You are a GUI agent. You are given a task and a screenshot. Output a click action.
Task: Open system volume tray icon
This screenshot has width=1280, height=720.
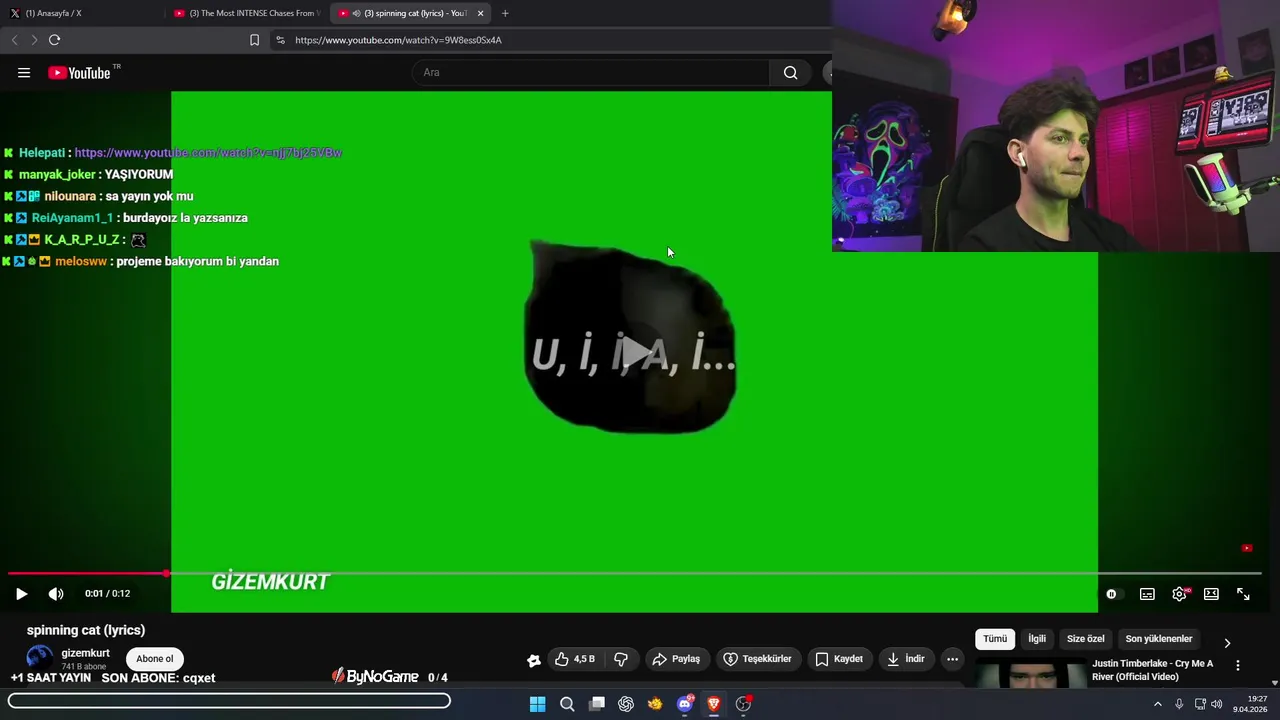tap(1217, 704)
